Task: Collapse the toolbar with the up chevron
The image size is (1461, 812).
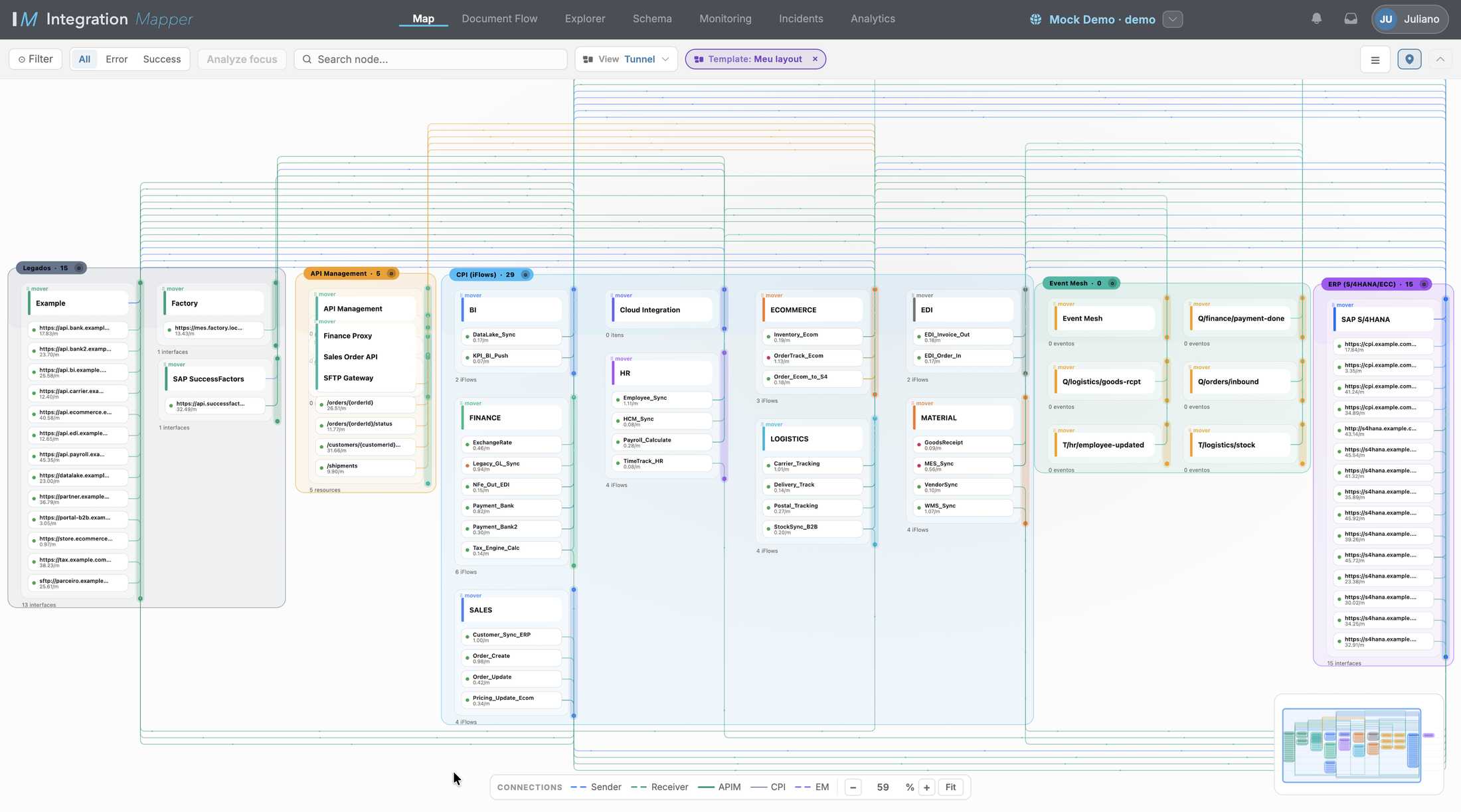Action: [1440, 59]
